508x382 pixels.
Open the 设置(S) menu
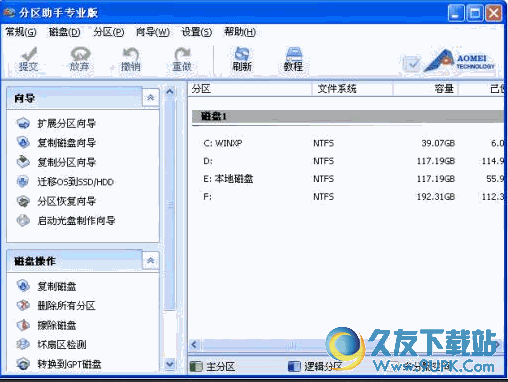[x=197, y=32]
